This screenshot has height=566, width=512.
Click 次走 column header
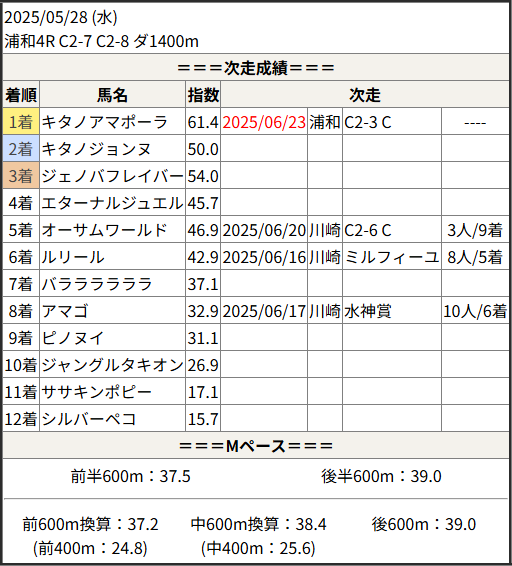(365, 95)
